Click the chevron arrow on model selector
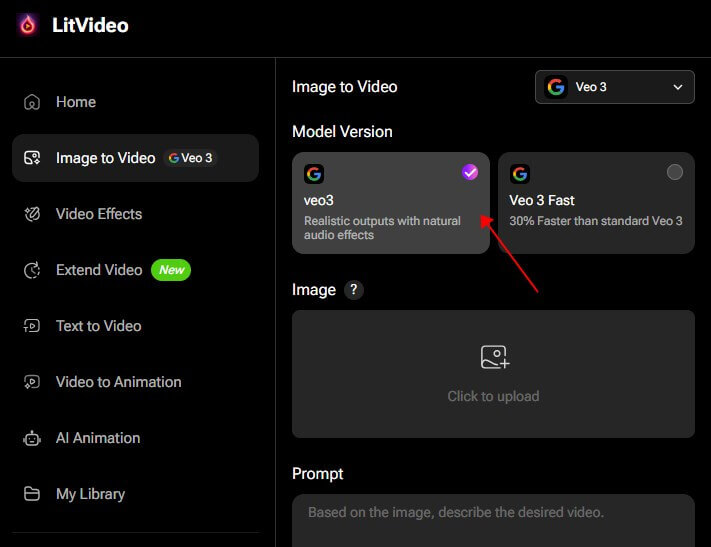 point(678,87)
